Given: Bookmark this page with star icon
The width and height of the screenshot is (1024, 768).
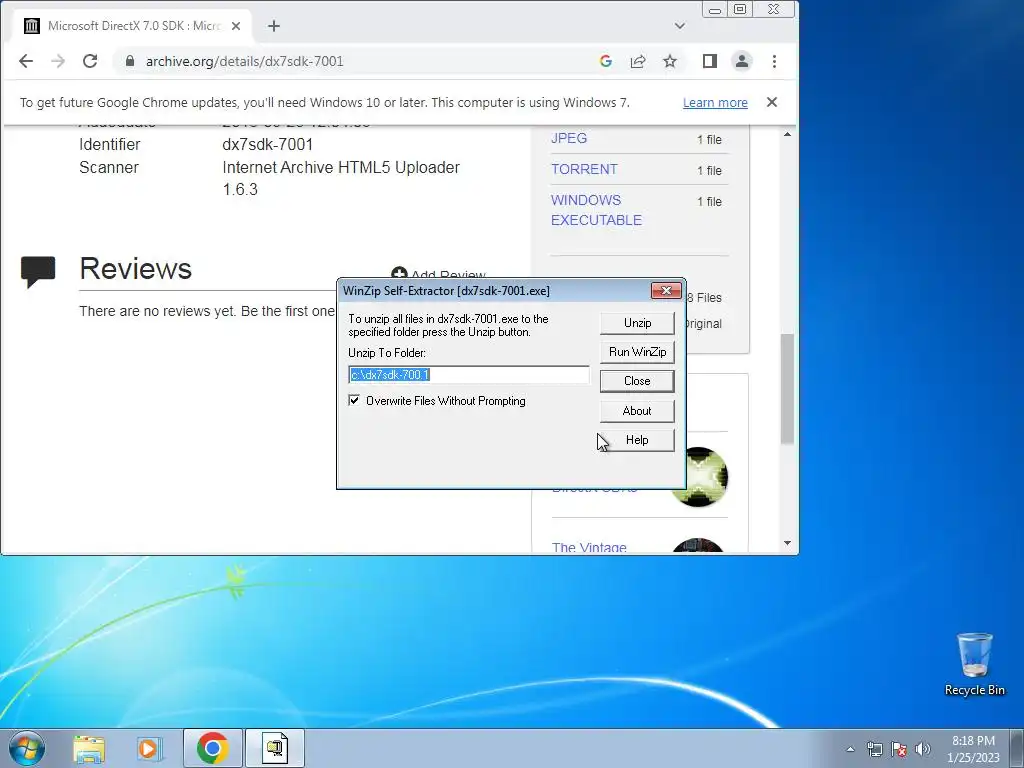Looking at the screenshot, I should coord(669,61).
